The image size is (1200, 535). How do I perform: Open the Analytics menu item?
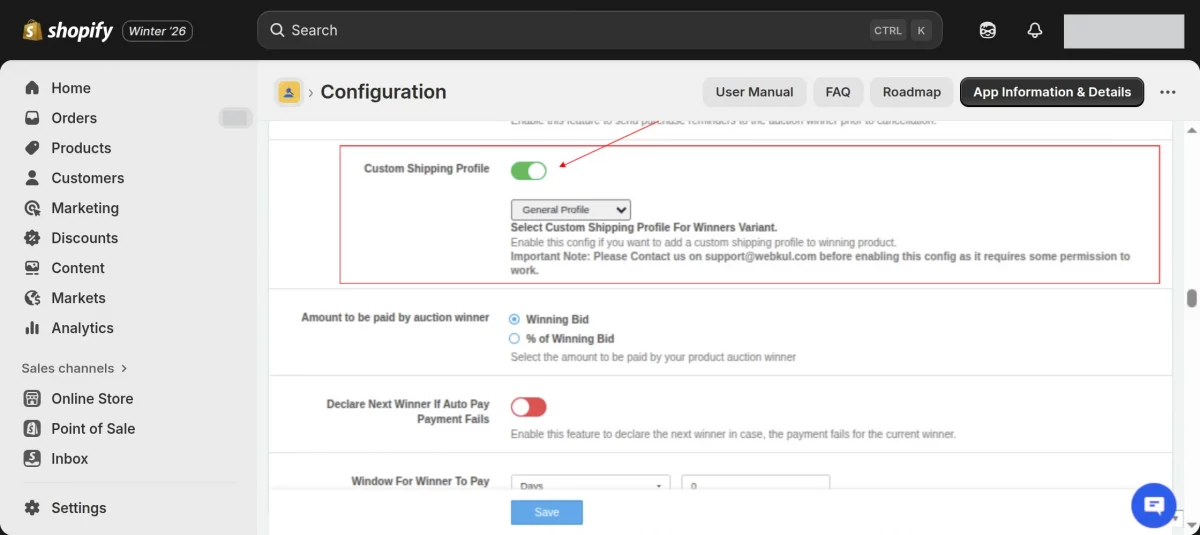point(82,328)
